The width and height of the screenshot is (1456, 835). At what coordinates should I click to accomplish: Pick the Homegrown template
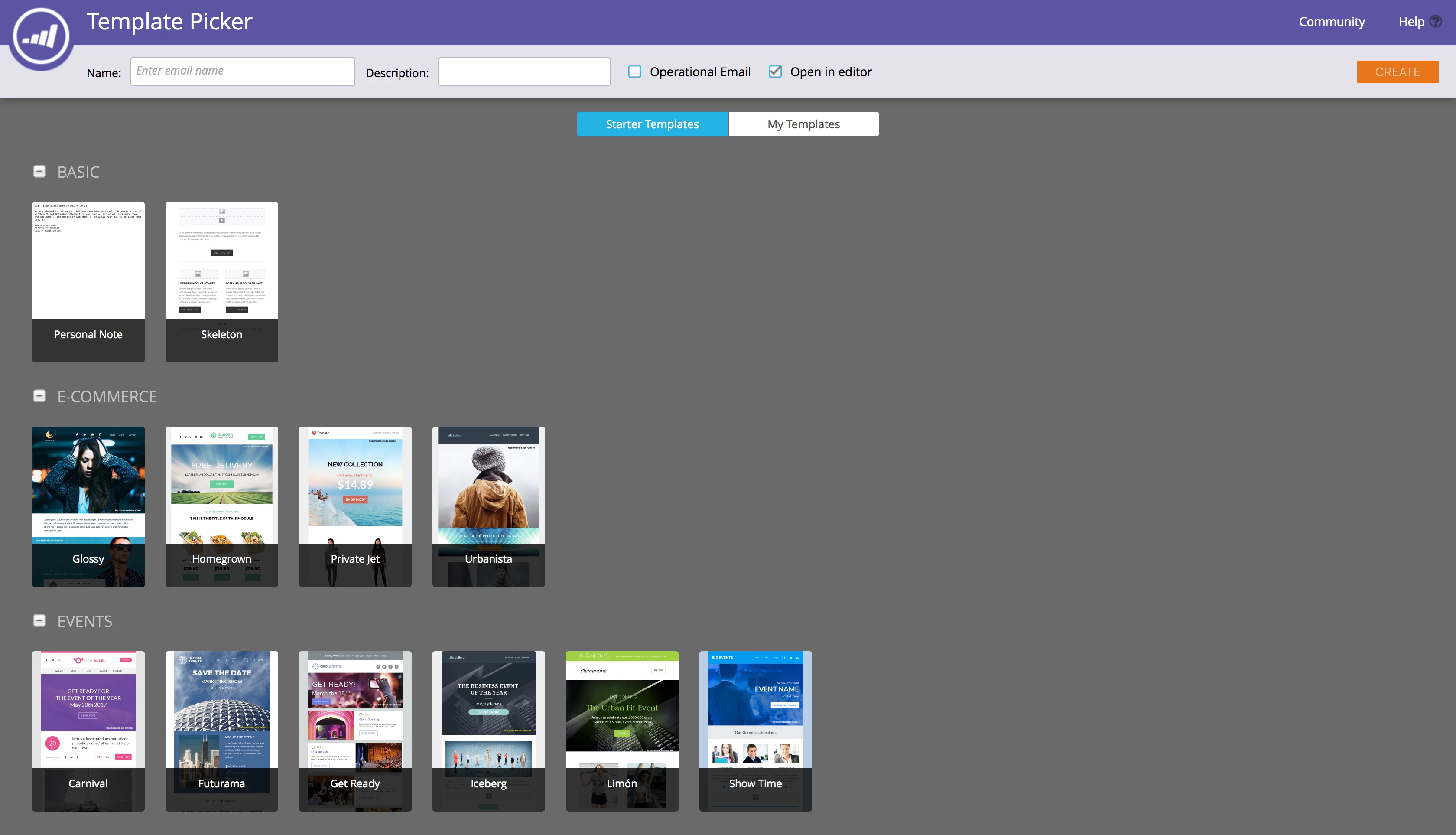[x=221, y=506]
